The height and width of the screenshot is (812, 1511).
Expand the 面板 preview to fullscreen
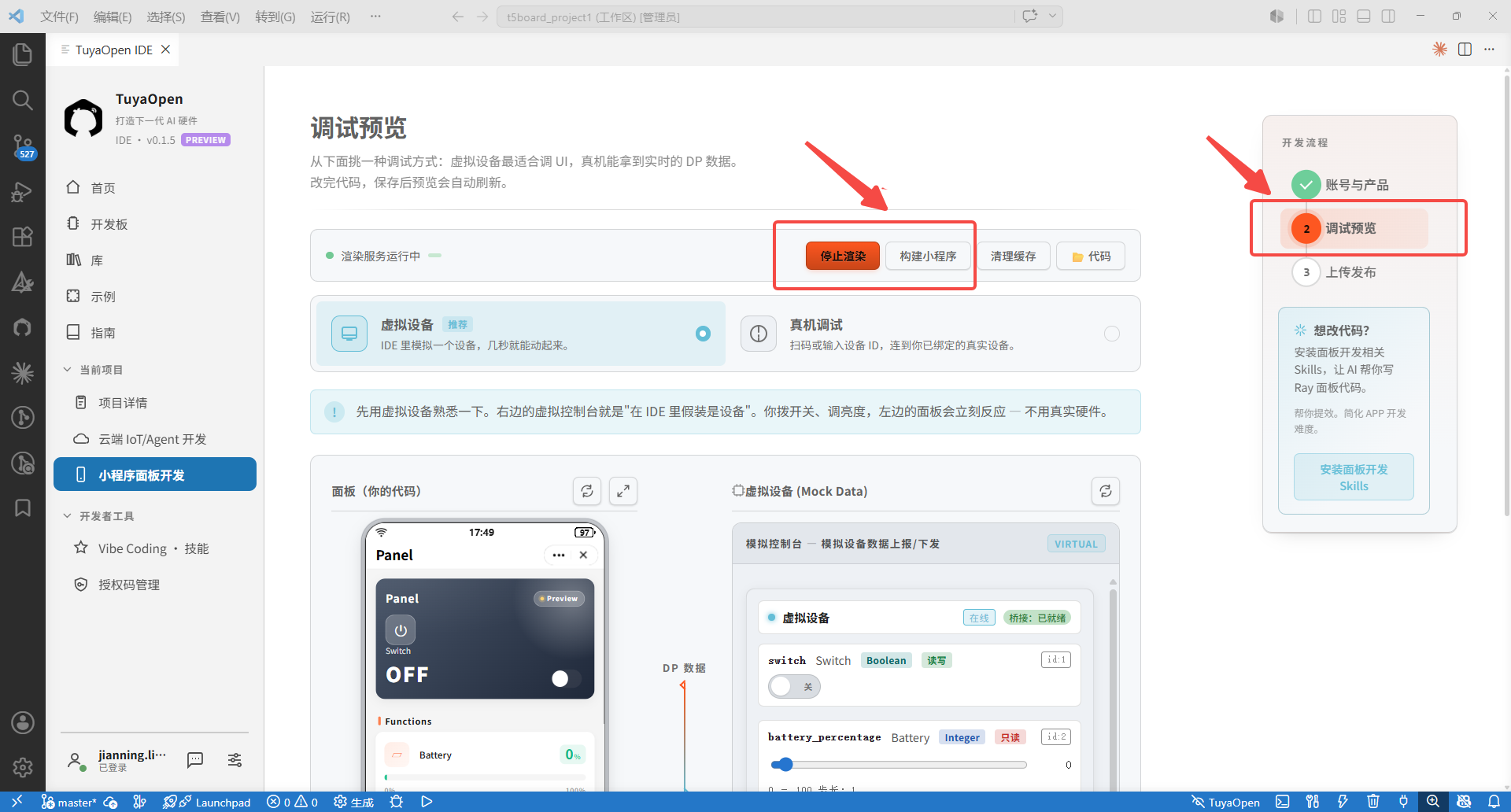click(x=623, y=491)
